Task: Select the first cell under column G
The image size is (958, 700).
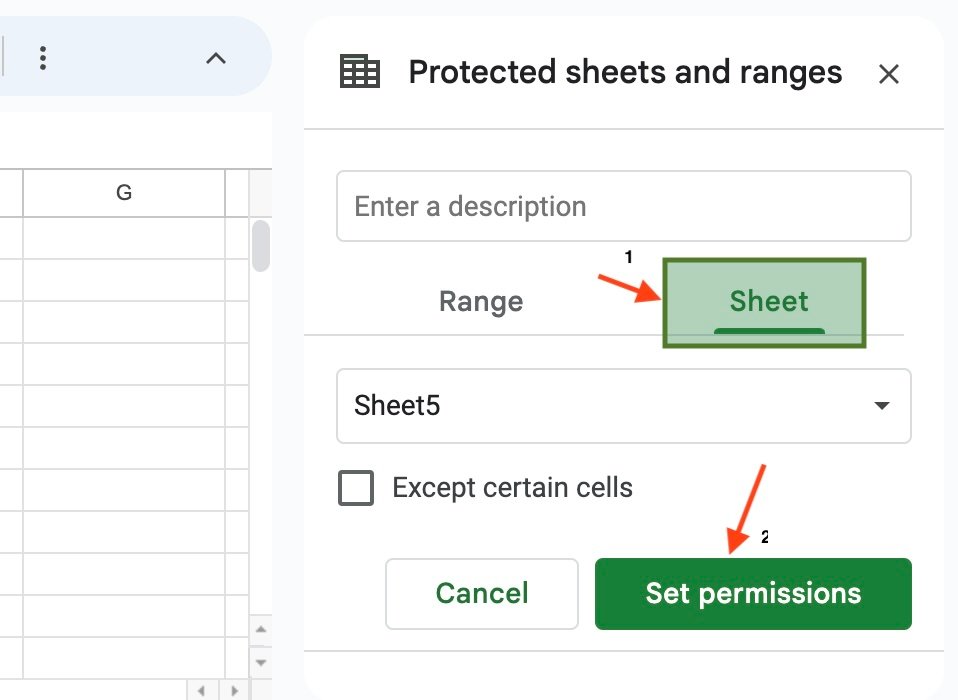Action: [x=124, y=238]
